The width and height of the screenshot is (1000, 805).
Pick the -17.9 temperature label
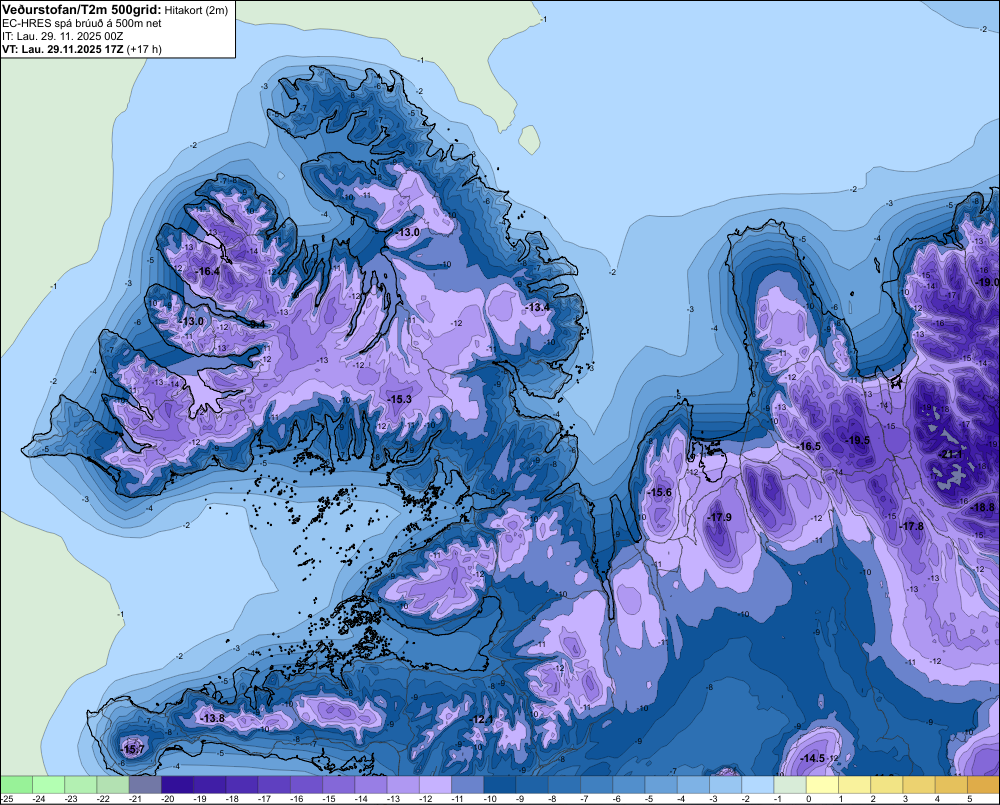(719, 517)
